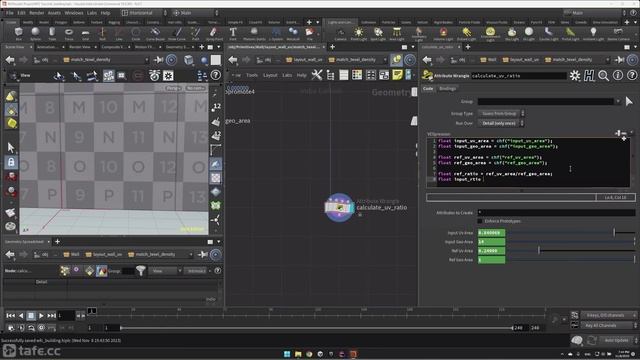This screenshot has width=640, height=360.
Task: Click the parameter search magnifier icon
Action: [x=603, y=76]
